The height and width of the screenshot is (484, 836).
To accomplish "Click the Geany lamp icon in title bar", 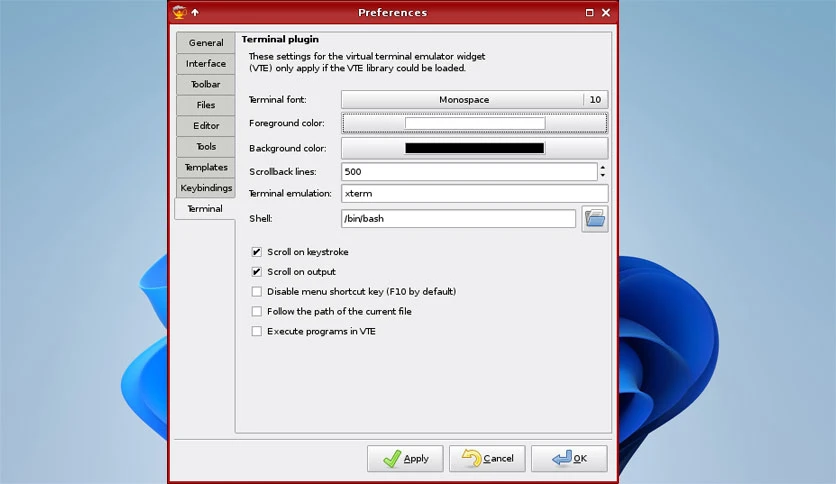I will [180, 12].
